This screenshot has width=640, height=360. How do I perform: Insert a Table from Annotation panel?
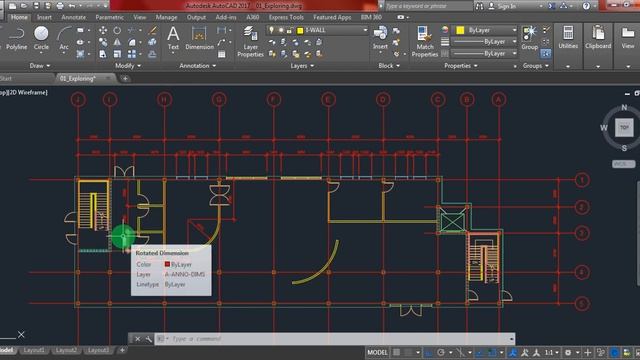click(x=222, y=54)
